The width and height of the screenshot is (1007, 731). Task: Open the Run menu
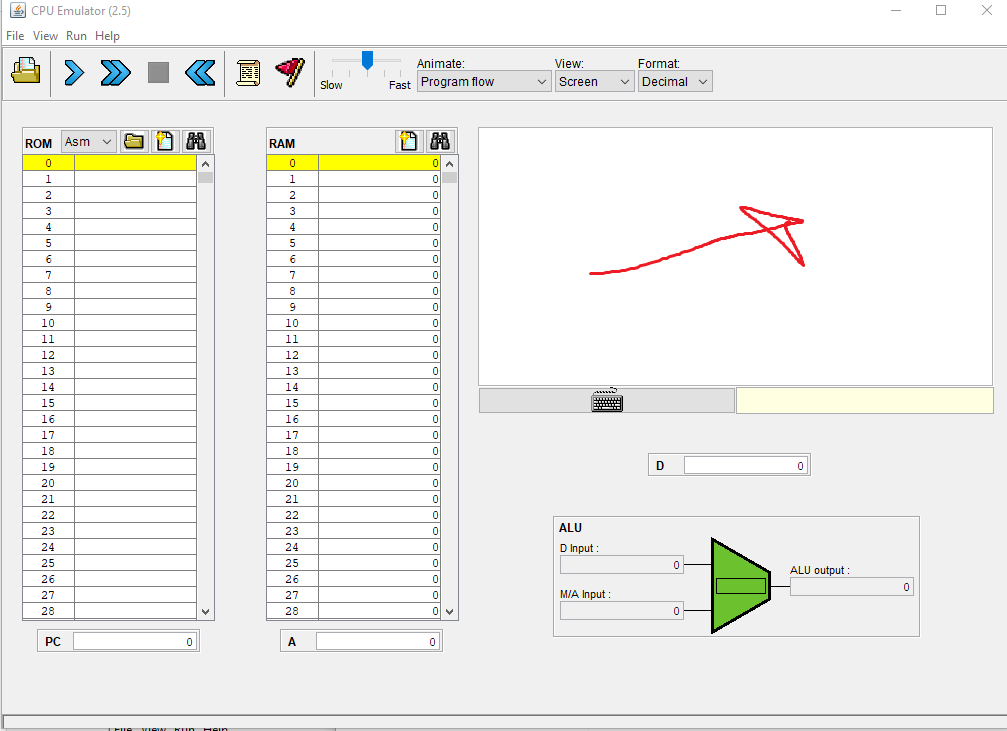tap(76, 35)
